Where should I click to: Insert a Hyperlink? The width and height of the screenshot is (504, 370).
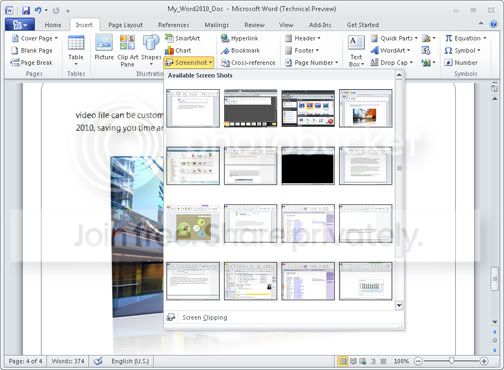239,38
